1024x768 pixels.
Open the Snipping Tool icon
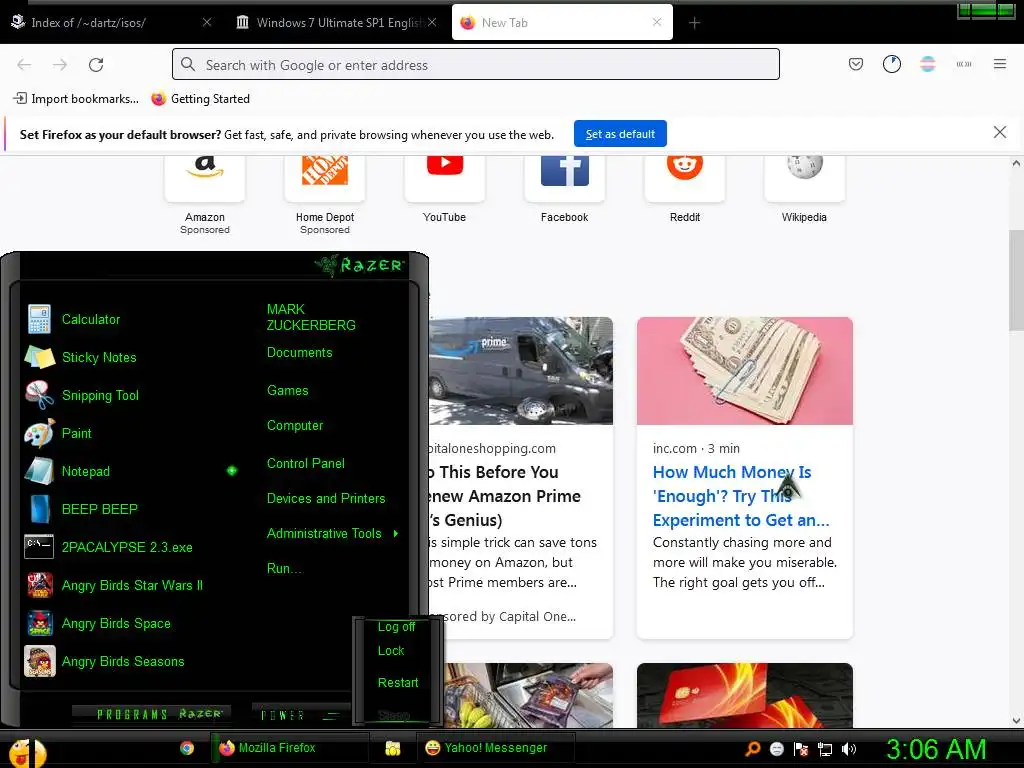(x=39, y=395)
